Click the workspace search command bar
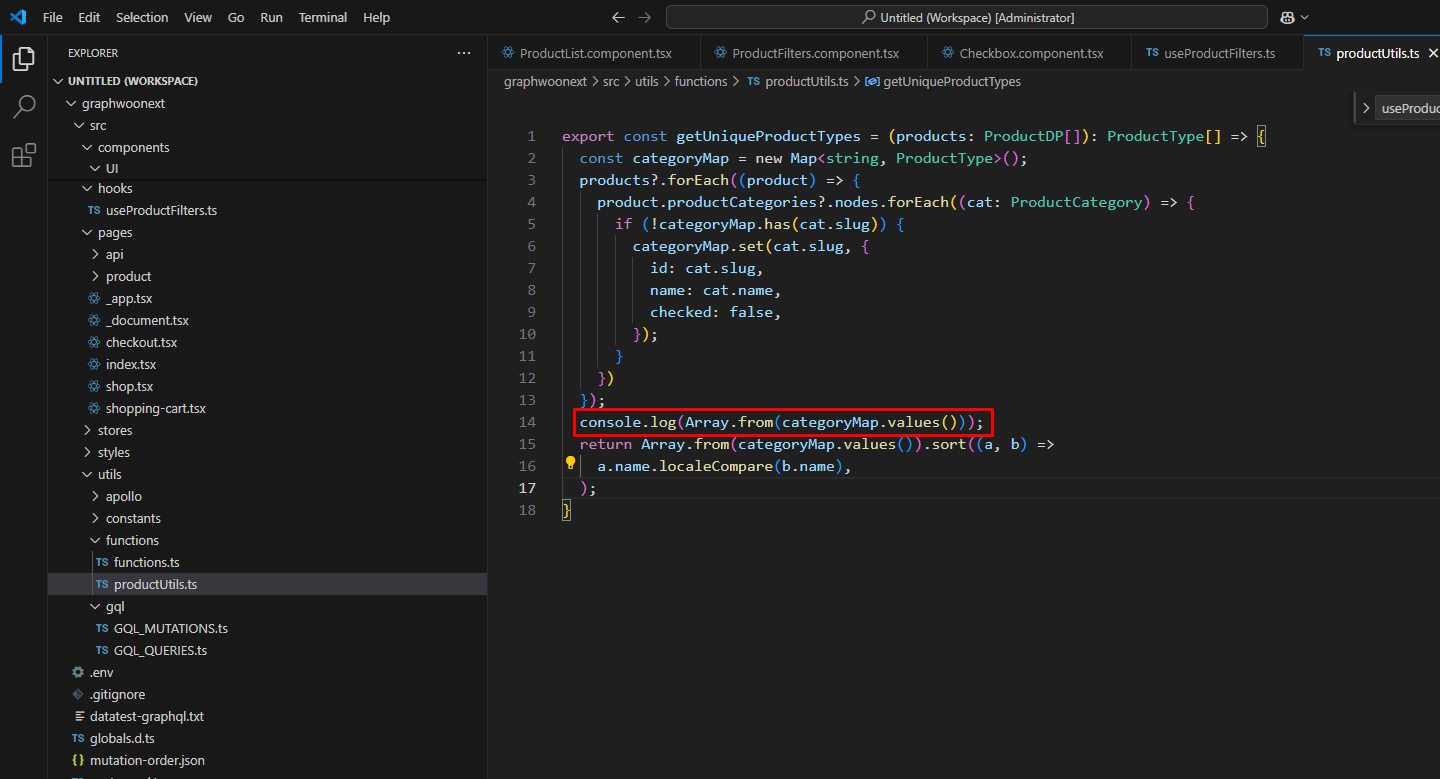Viewport: 1440px width, 779px height. tap(966, 17)
